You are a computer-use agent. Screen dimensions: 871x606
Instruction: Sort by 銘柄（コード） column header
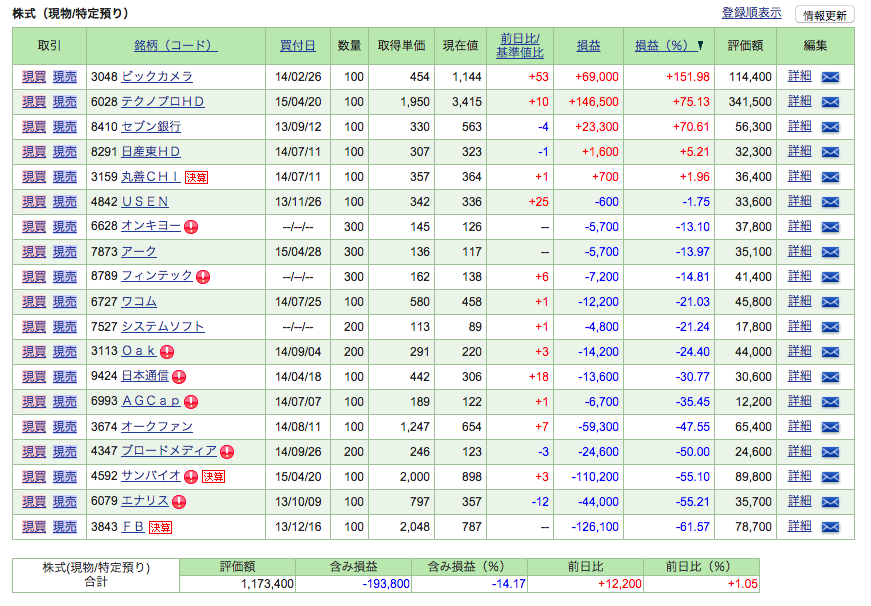click(x=176, y=46)
